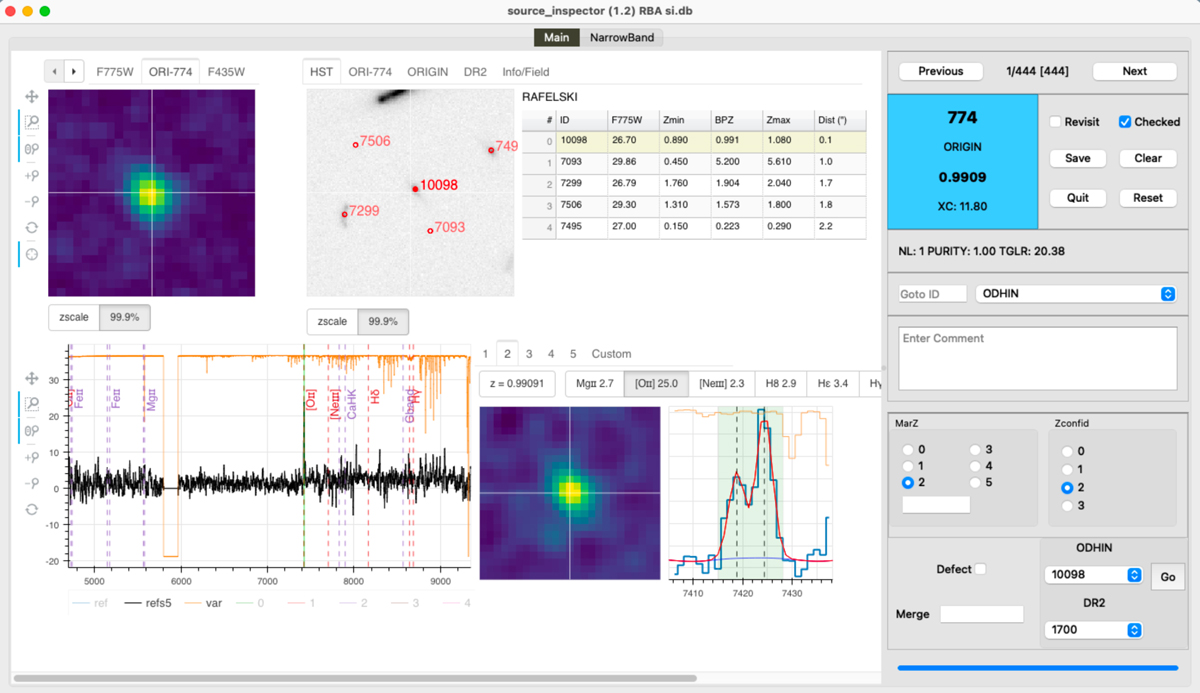This screenshot has width=1200, height=693.
Task: Click the Enter Comment text box
Action: [x=1036, y=357]
